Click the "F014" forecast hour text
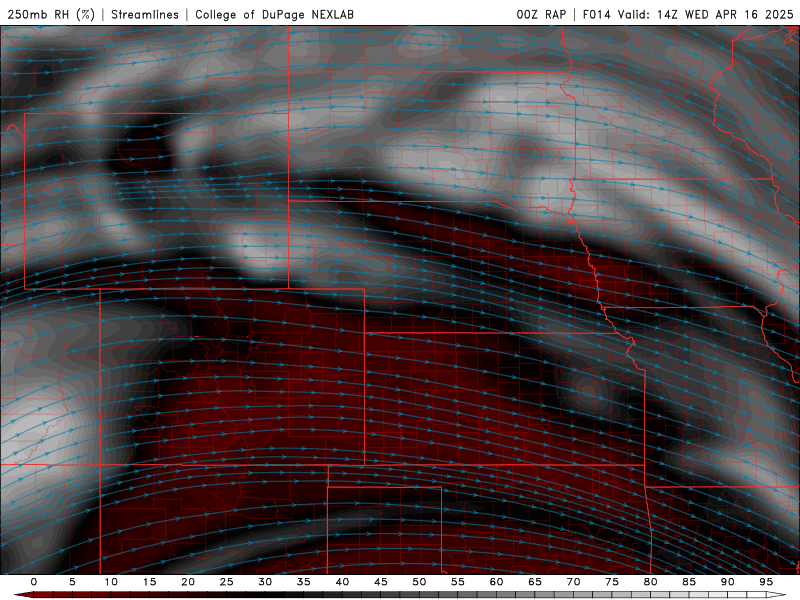Image resolution: width=800 pixels, height=600 pixels. (596, 14)
